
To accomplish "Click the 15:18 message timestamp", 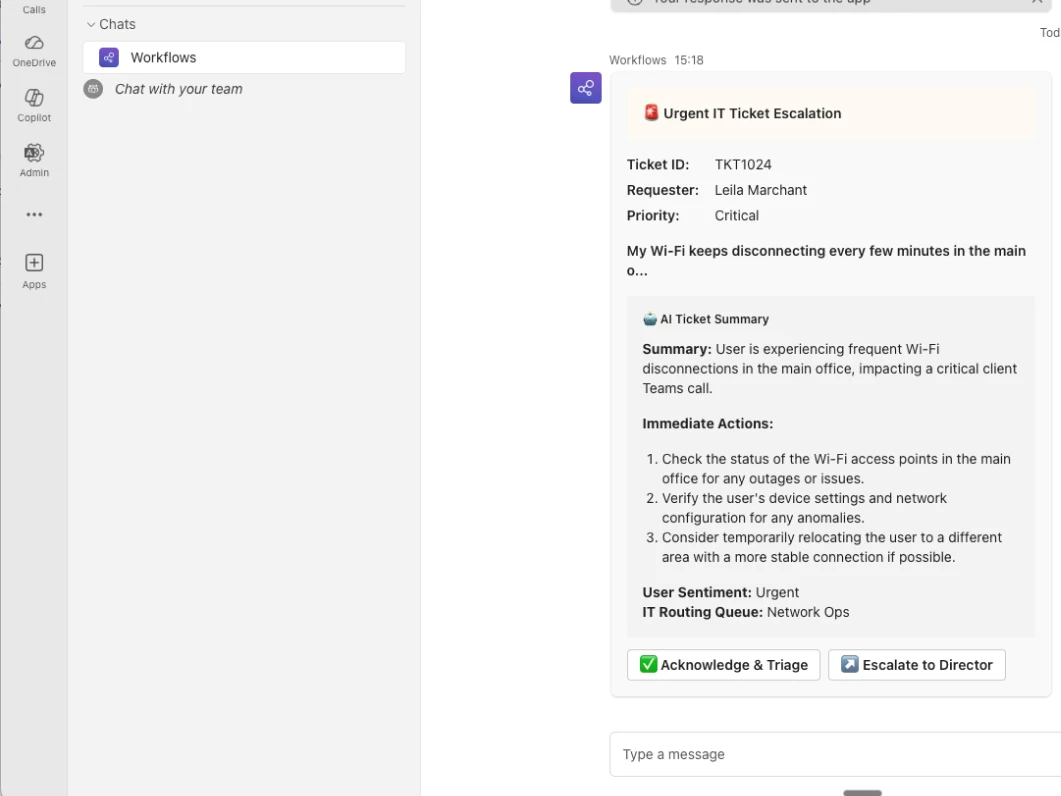I will (x=689, y=60).
